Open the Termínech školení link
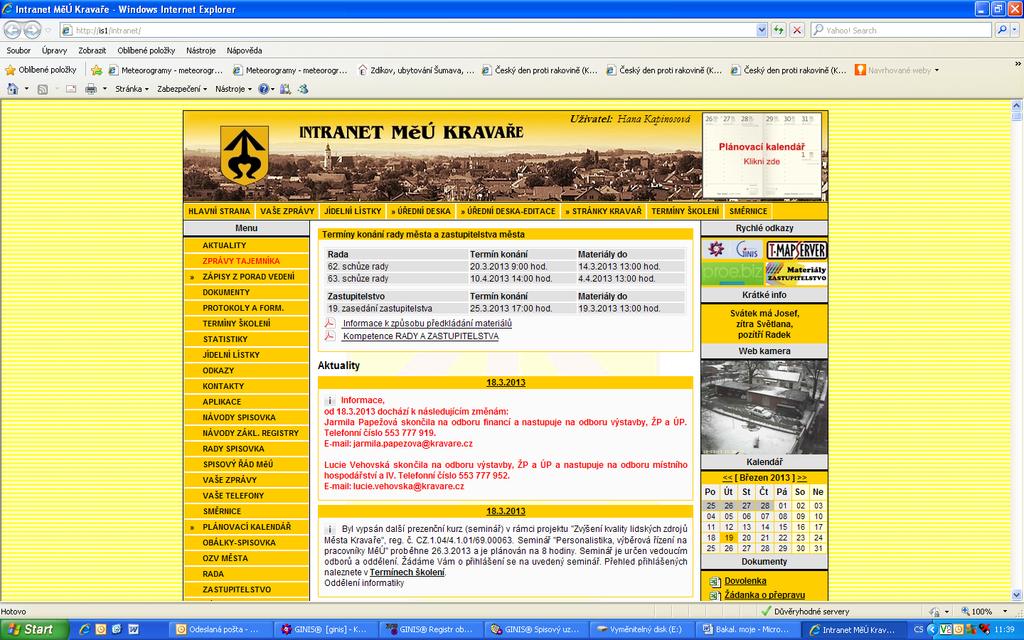 pyautogui.click(x=407, y=572)
